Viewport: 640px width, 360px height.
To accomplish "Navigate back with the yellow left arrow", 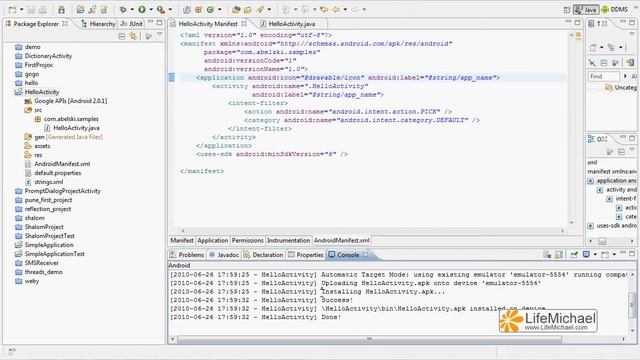I will (x=336, y=9).
